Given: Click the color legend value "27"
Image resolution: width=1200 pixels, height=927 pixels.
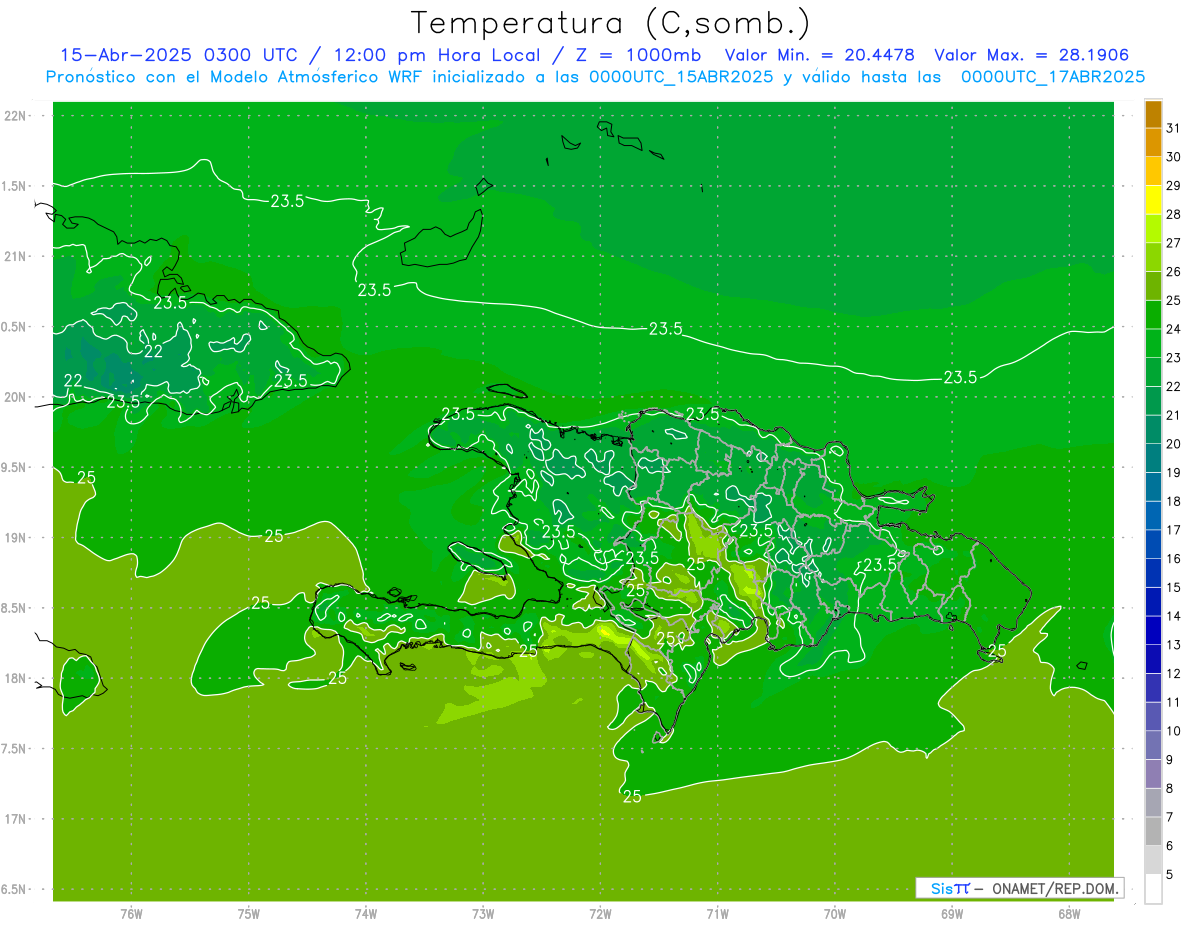Looking at the screenshot, I should tap(1174, 243).
